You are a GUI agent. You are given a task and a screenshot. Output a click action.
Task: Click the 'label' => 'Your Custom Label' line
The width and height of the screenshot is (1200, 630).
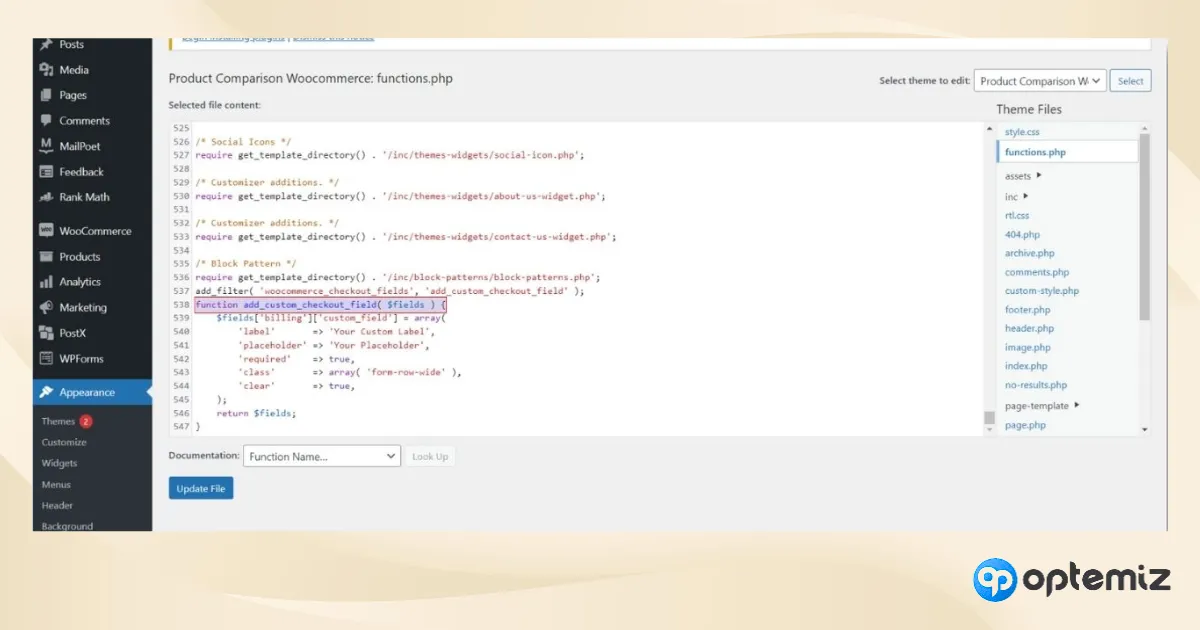point(336,331)
